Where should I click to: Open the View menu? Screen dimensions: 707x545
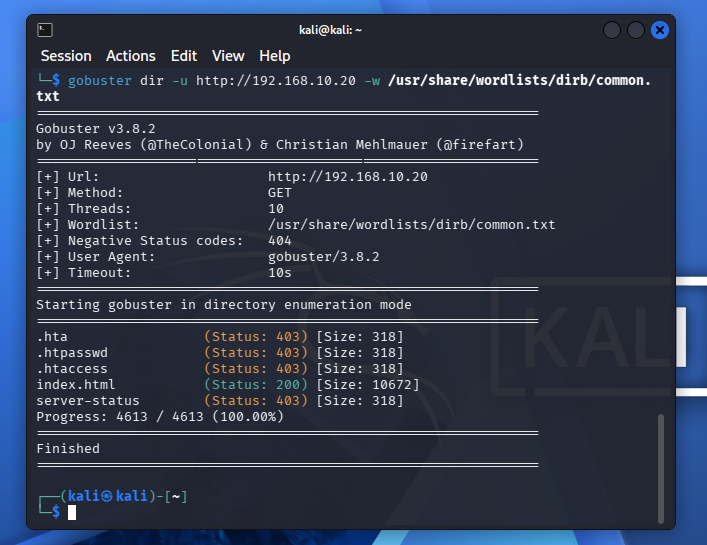pos(228,56)
